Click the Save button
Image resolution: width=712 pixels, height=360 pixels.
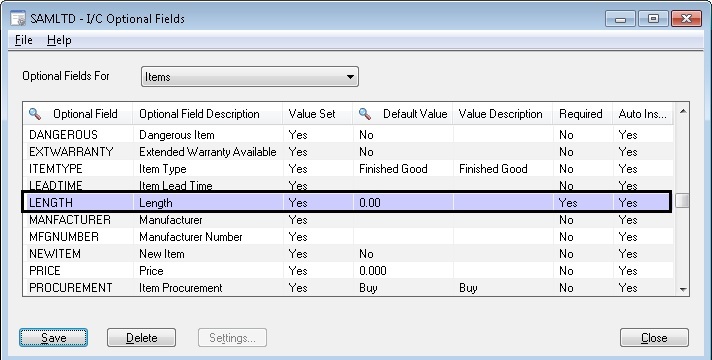(54, 338)
